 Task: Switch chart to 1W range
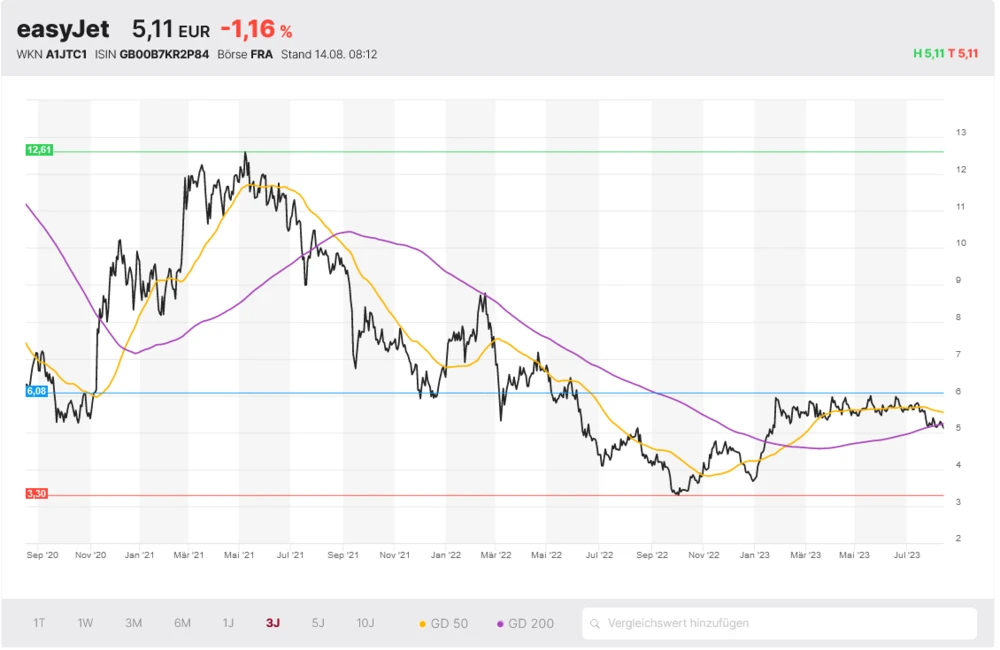pyautogui.click(x=85, y=623)
